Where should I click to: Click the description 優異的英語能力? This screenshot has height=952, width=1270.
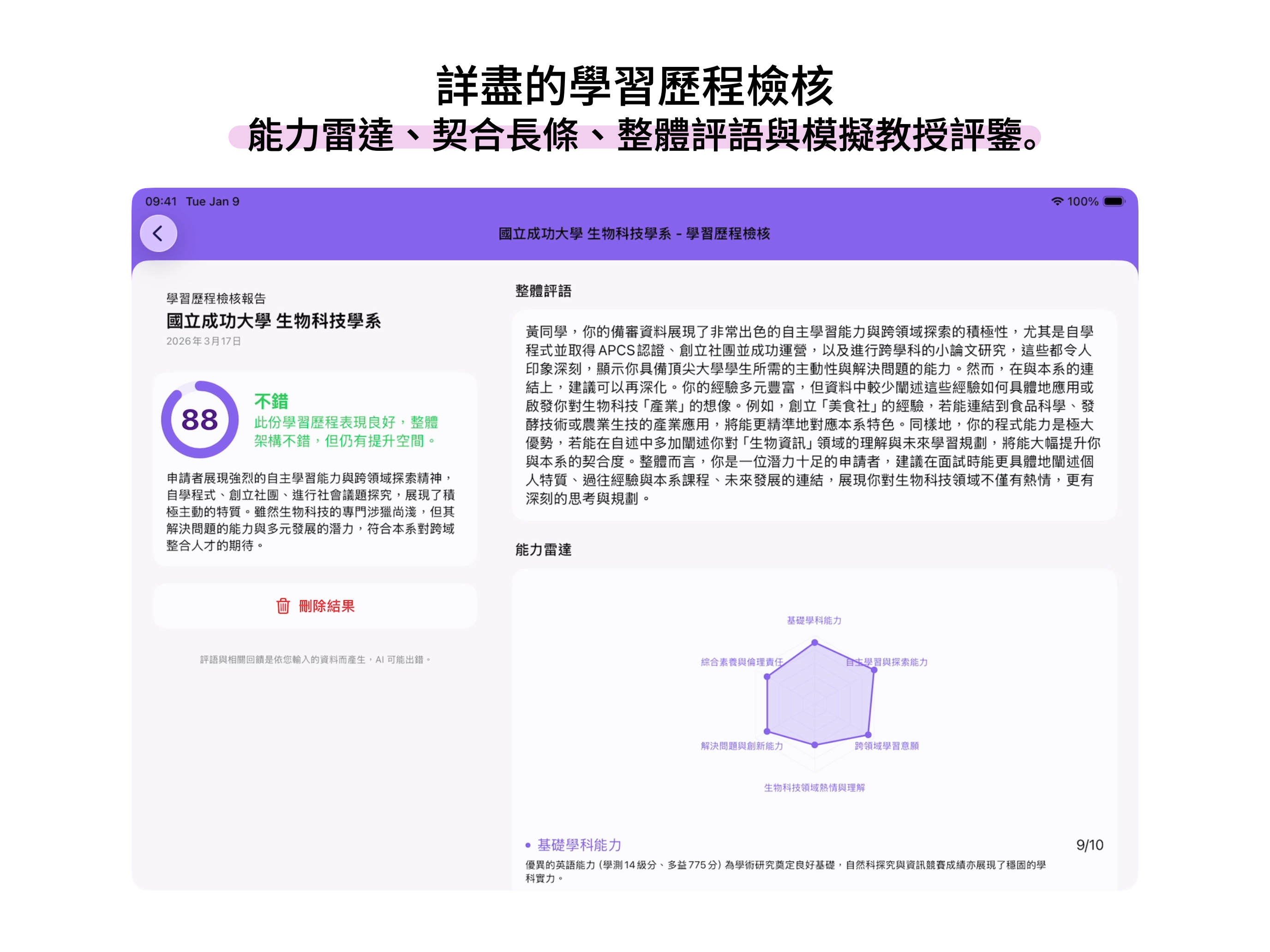coord(785,872)
